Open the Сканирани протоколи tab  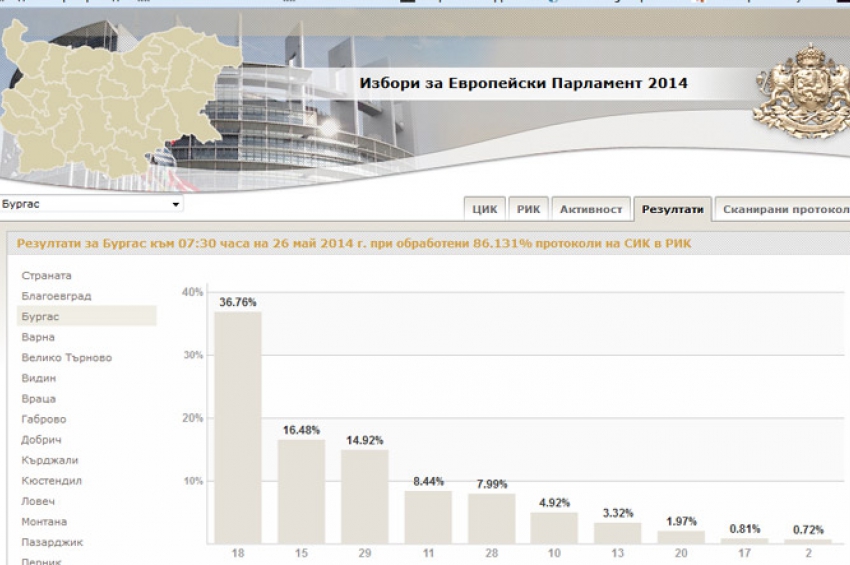[784, 209]
